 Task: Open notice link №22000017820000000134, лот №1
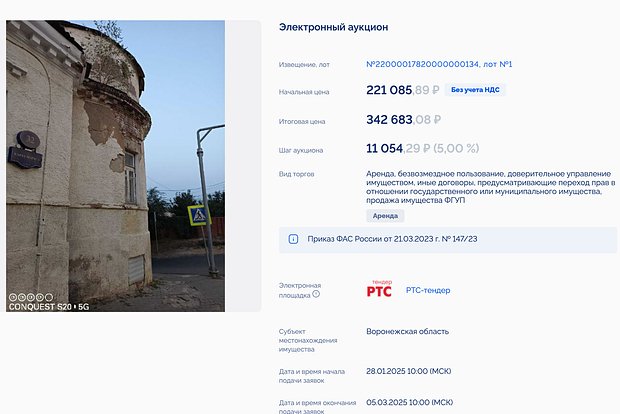[439, 64]
